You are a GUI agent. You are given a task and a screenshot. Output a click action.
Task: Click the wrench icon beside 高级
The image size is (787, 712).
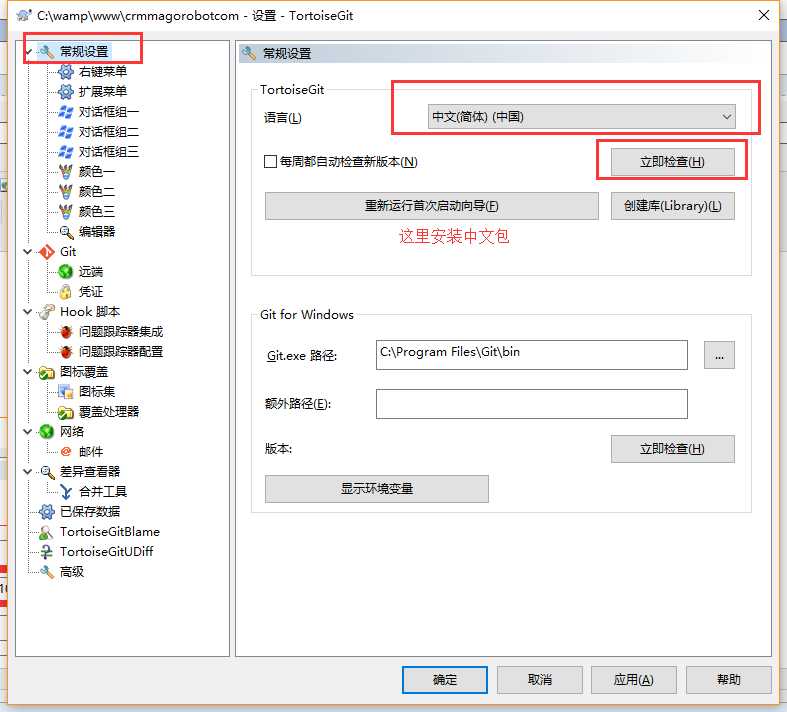47,572
